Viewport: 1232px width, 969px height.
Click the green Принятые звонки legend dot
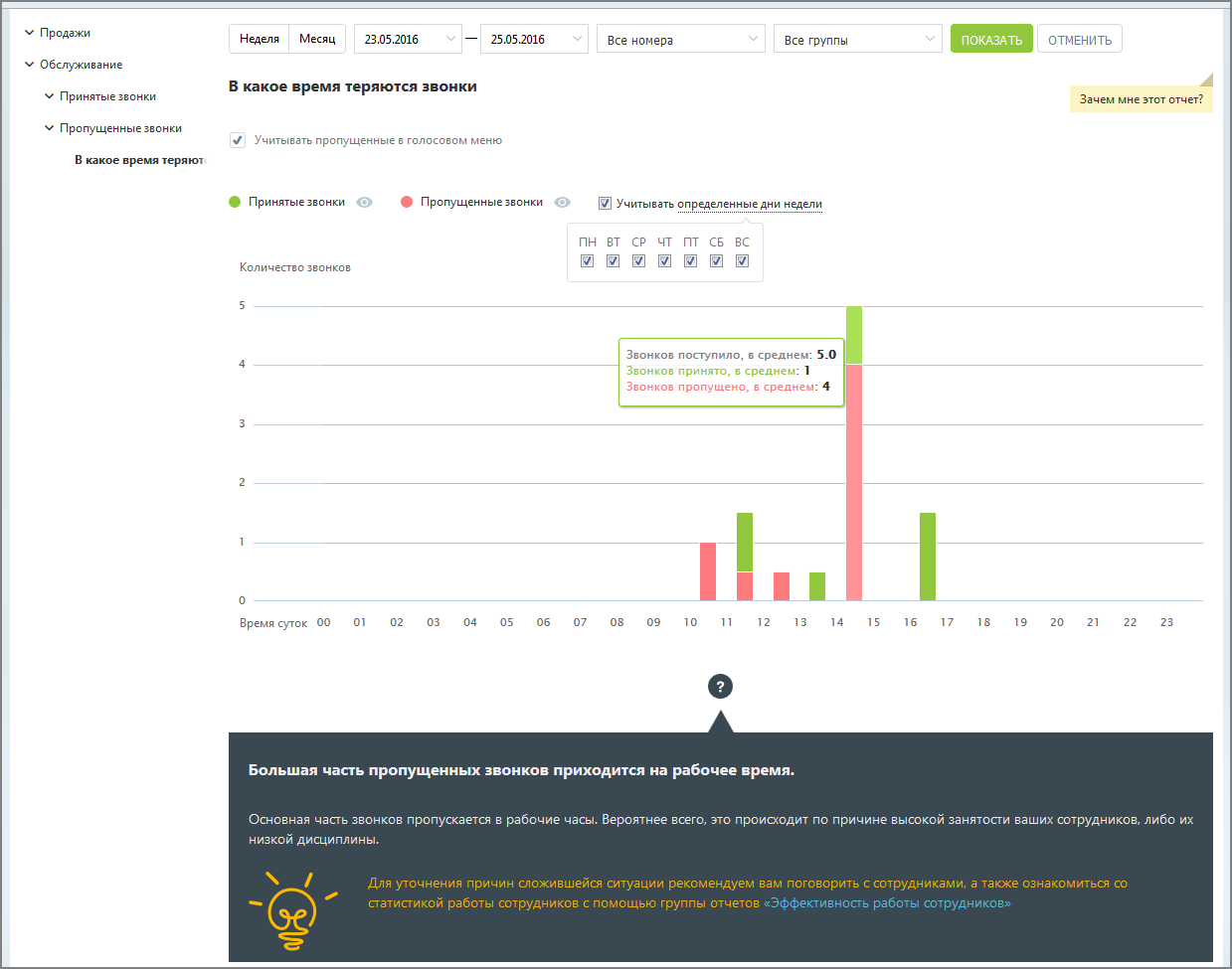[235, 202]
